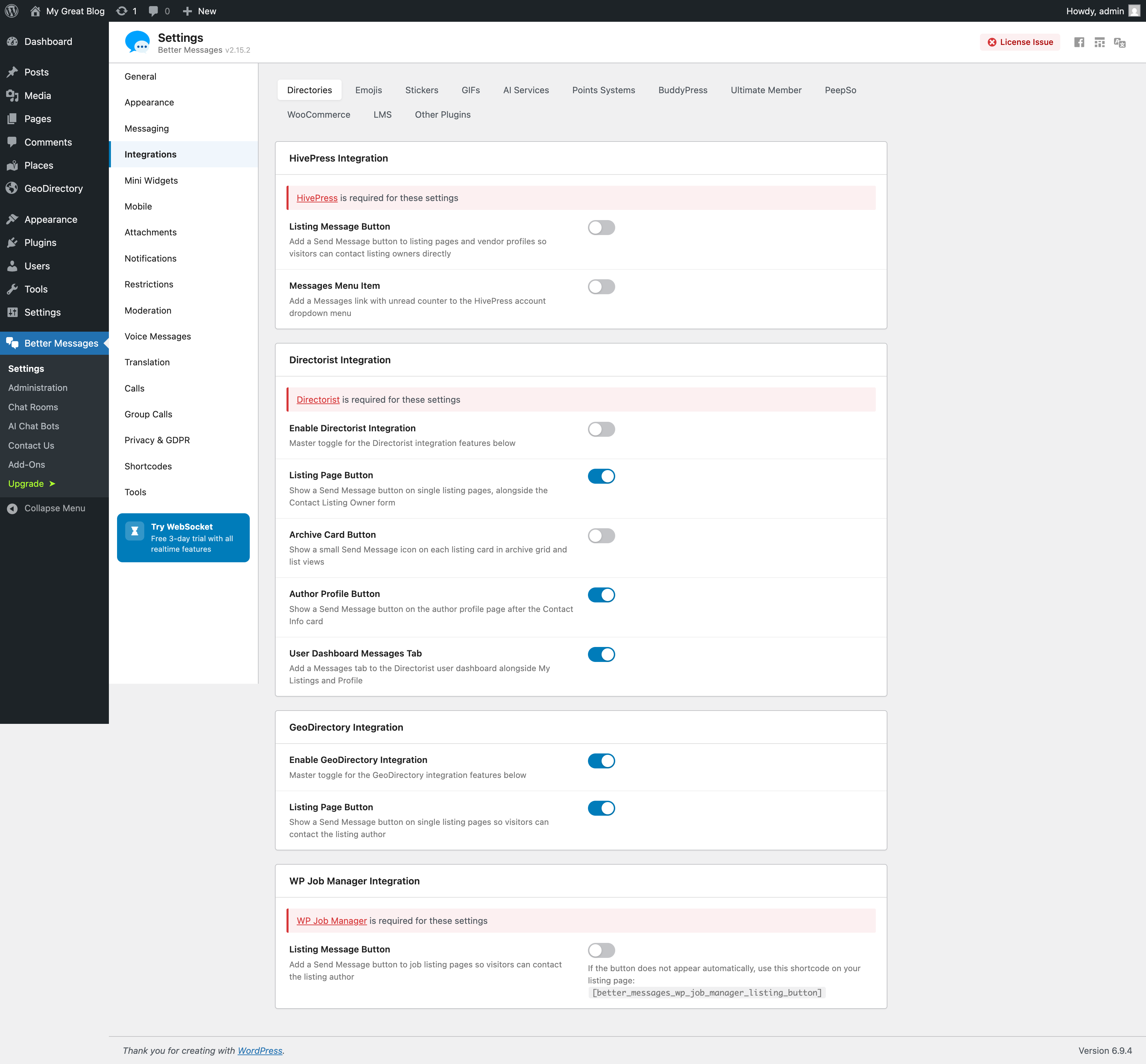Click the Plugins plug icon

pos(12,243)
